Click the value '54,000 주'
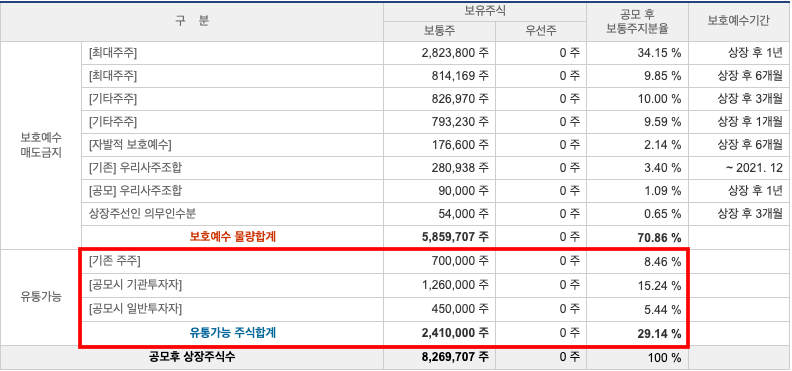This screenshot has height=371, width=792. [463, 214]
